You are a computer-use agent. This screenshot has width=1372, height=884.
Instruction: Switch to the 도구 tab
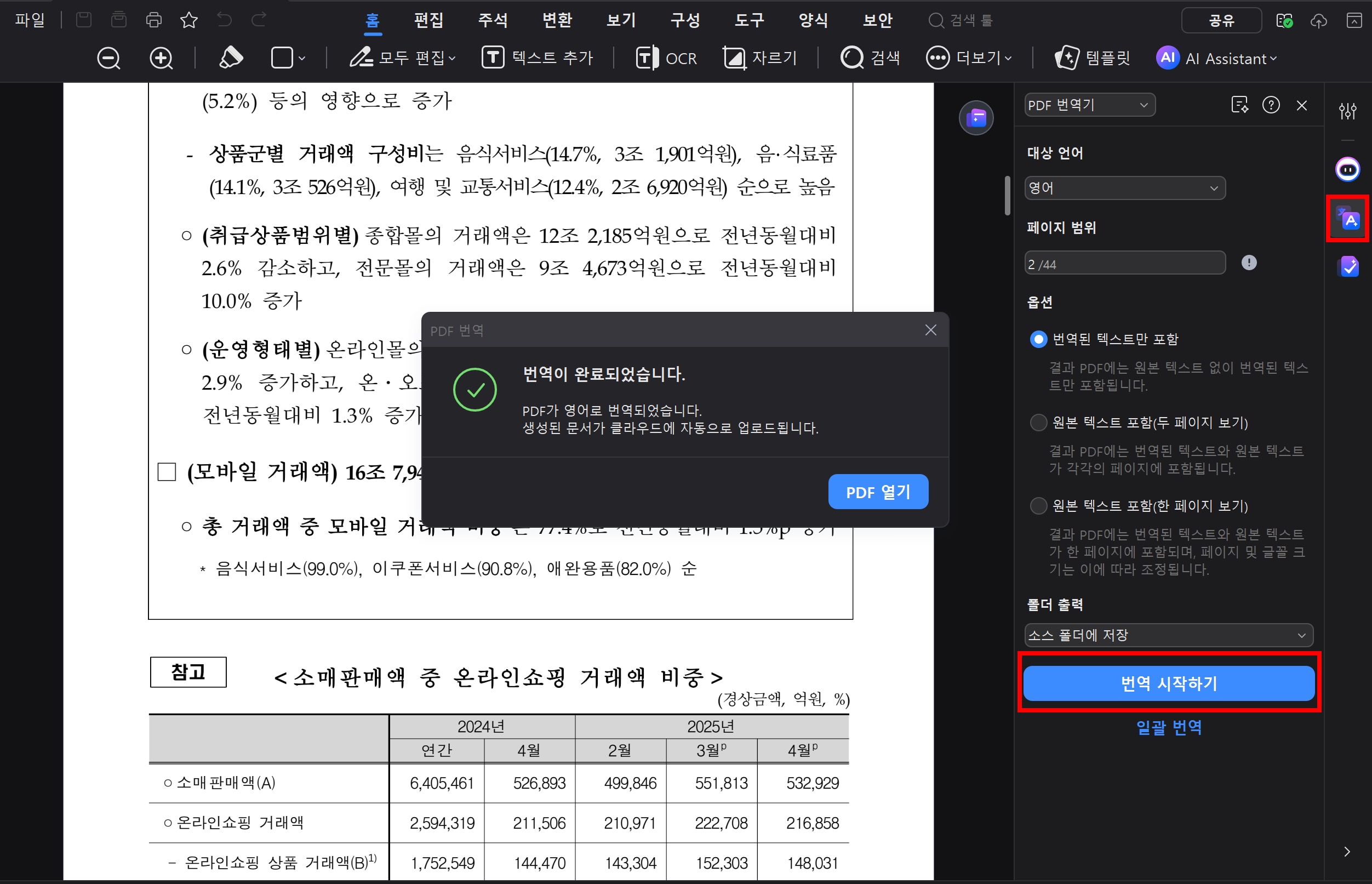pyautogui.click(x=750, y=20)
